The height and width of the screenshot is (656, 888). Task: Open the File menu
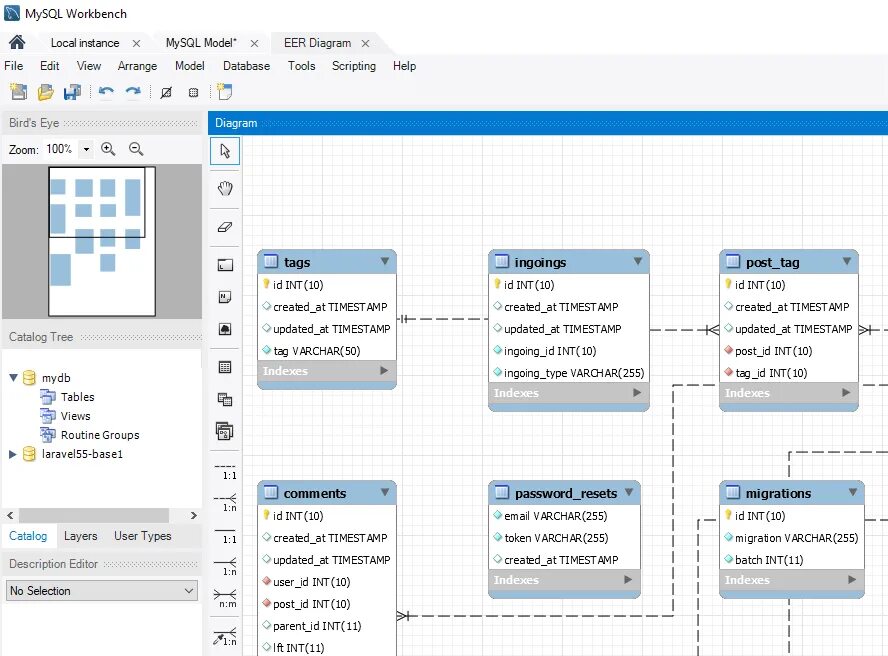[x=14, y=66]
